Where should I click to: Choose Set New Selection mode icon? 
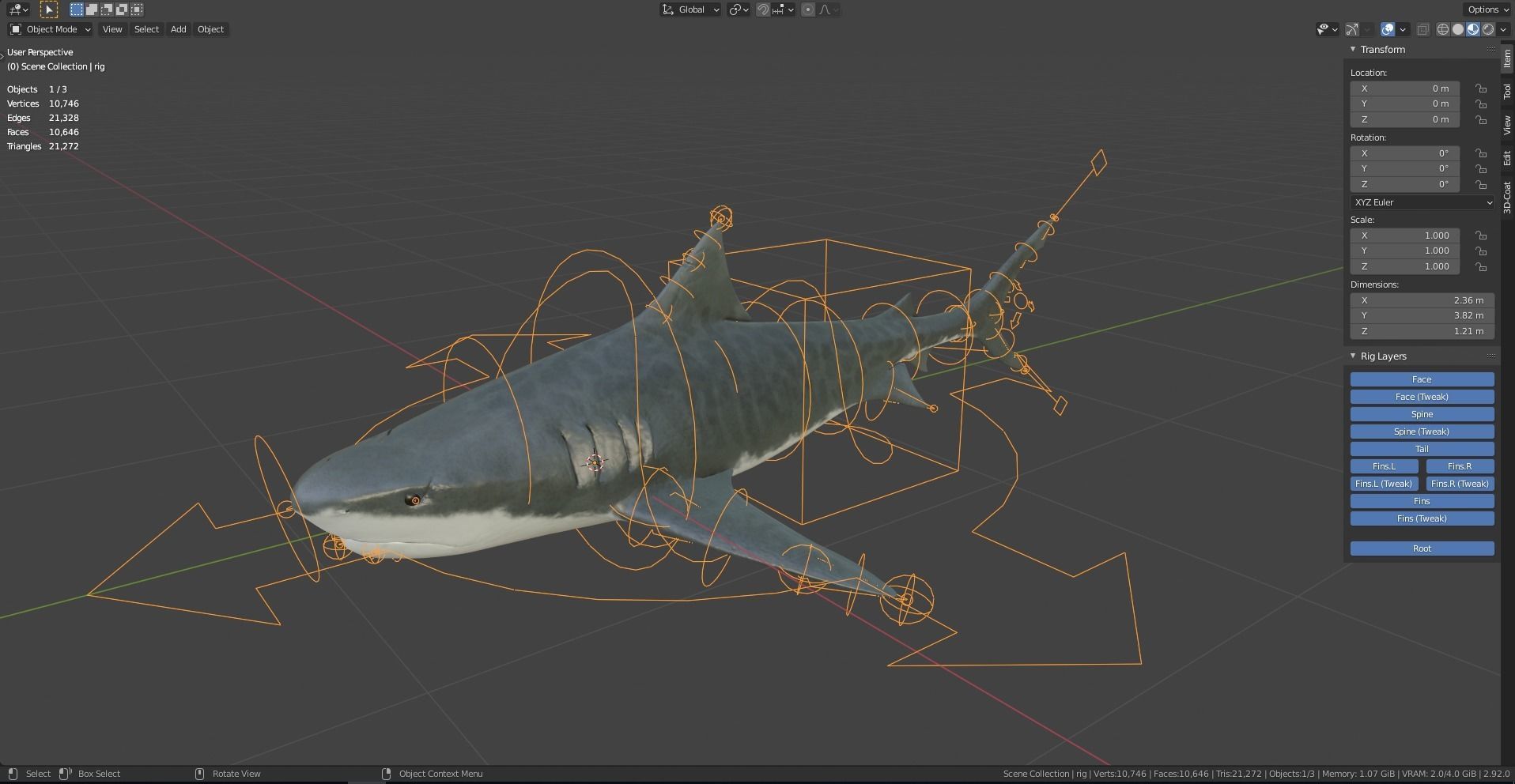[x=77, y=9]
